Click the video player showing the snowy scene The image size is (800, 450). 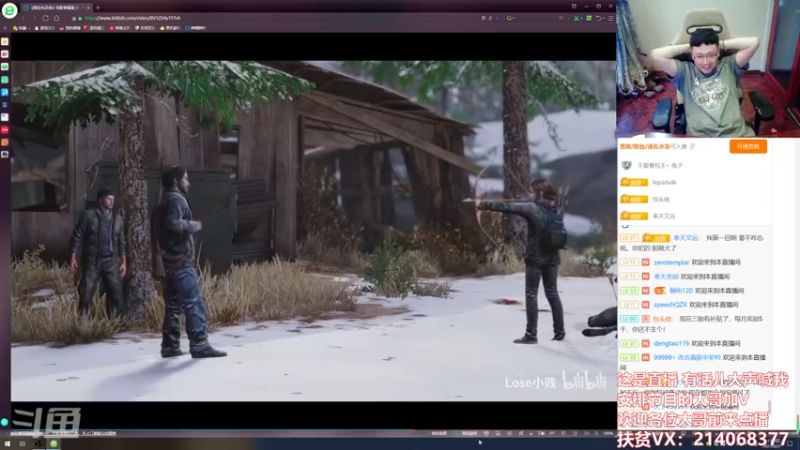tap(313, 231)
